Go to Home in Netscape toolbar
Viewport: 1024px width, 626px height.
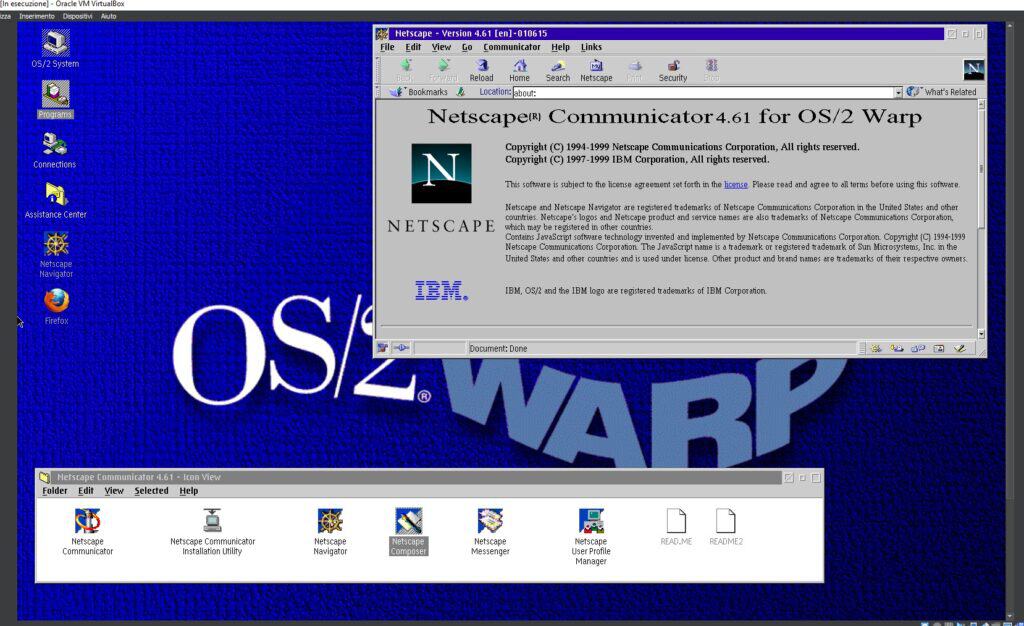point(520,70)
